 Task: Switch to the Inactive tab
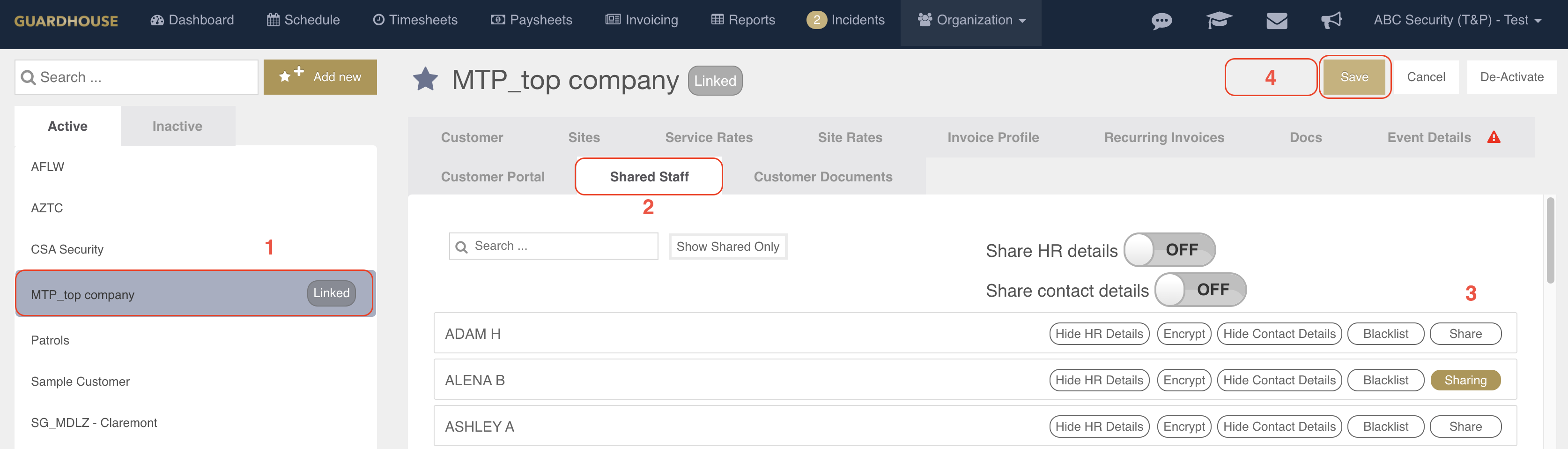[177, 126]
